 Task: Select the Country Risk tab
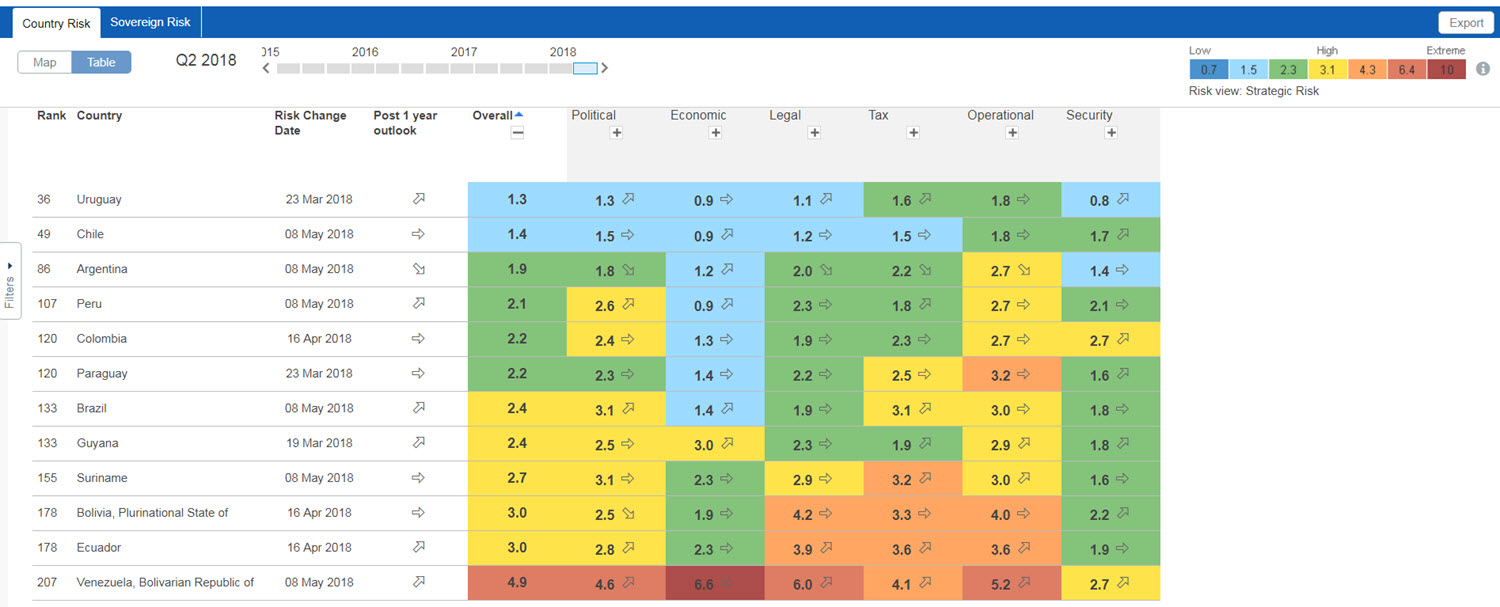[x=56, y=22]
